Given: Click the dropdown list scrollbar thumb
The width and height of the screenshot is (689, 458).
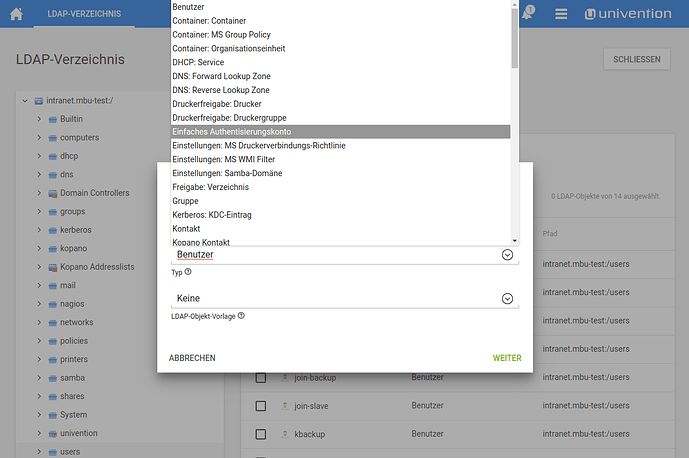Looking at the screenshot, I should click(x=515, y=38).
